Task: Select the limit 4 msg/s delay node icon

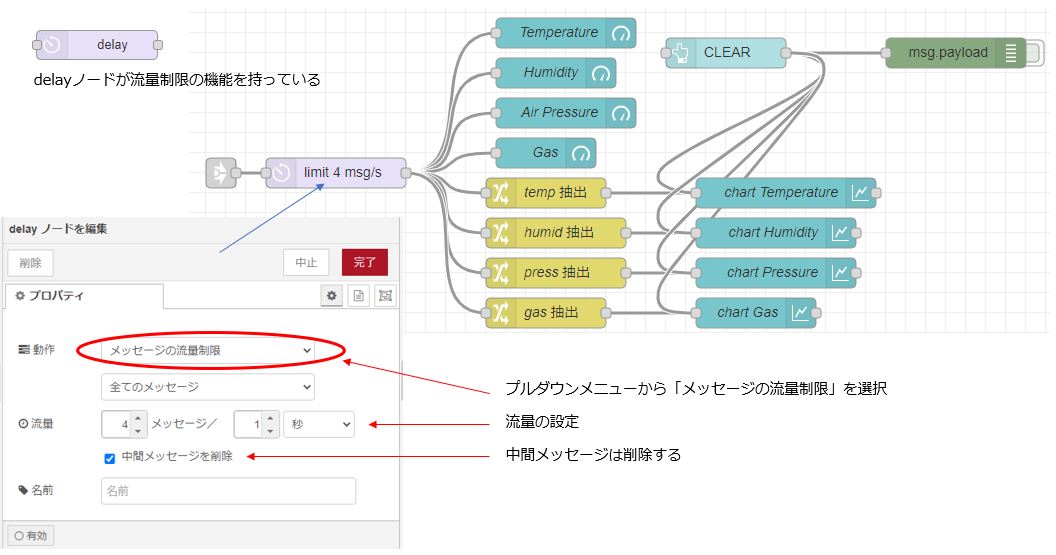Action: [x=281, y=173]
